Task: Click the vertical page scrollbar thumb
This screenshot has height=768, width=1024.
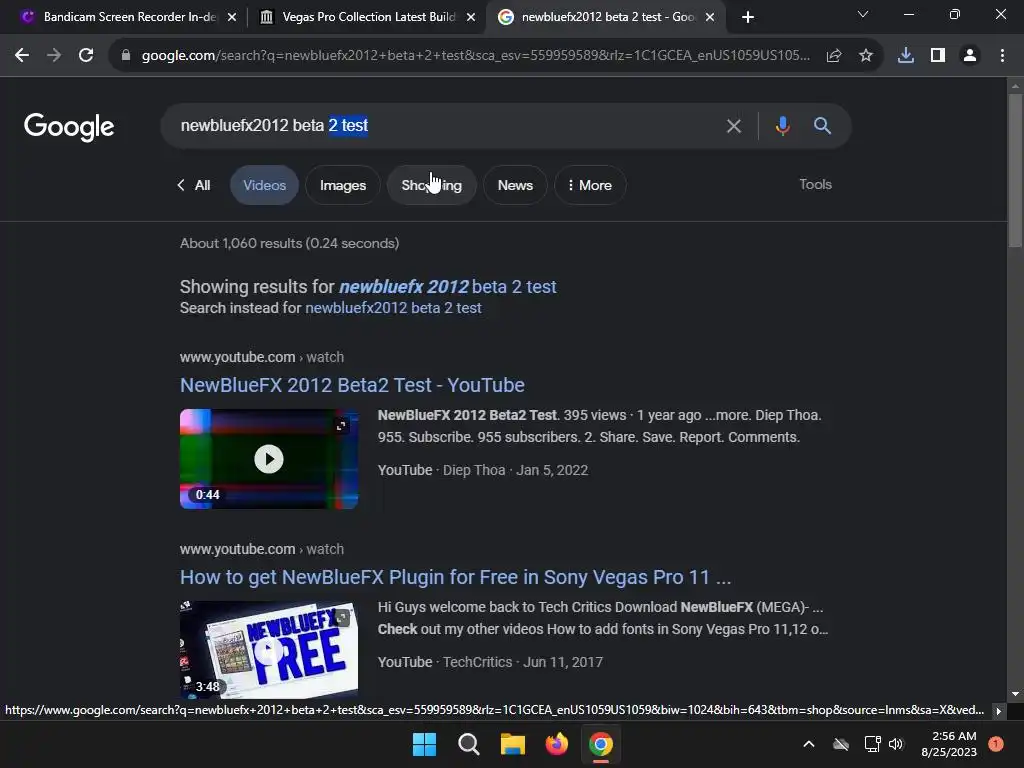Action: [x=1015, y=170]
